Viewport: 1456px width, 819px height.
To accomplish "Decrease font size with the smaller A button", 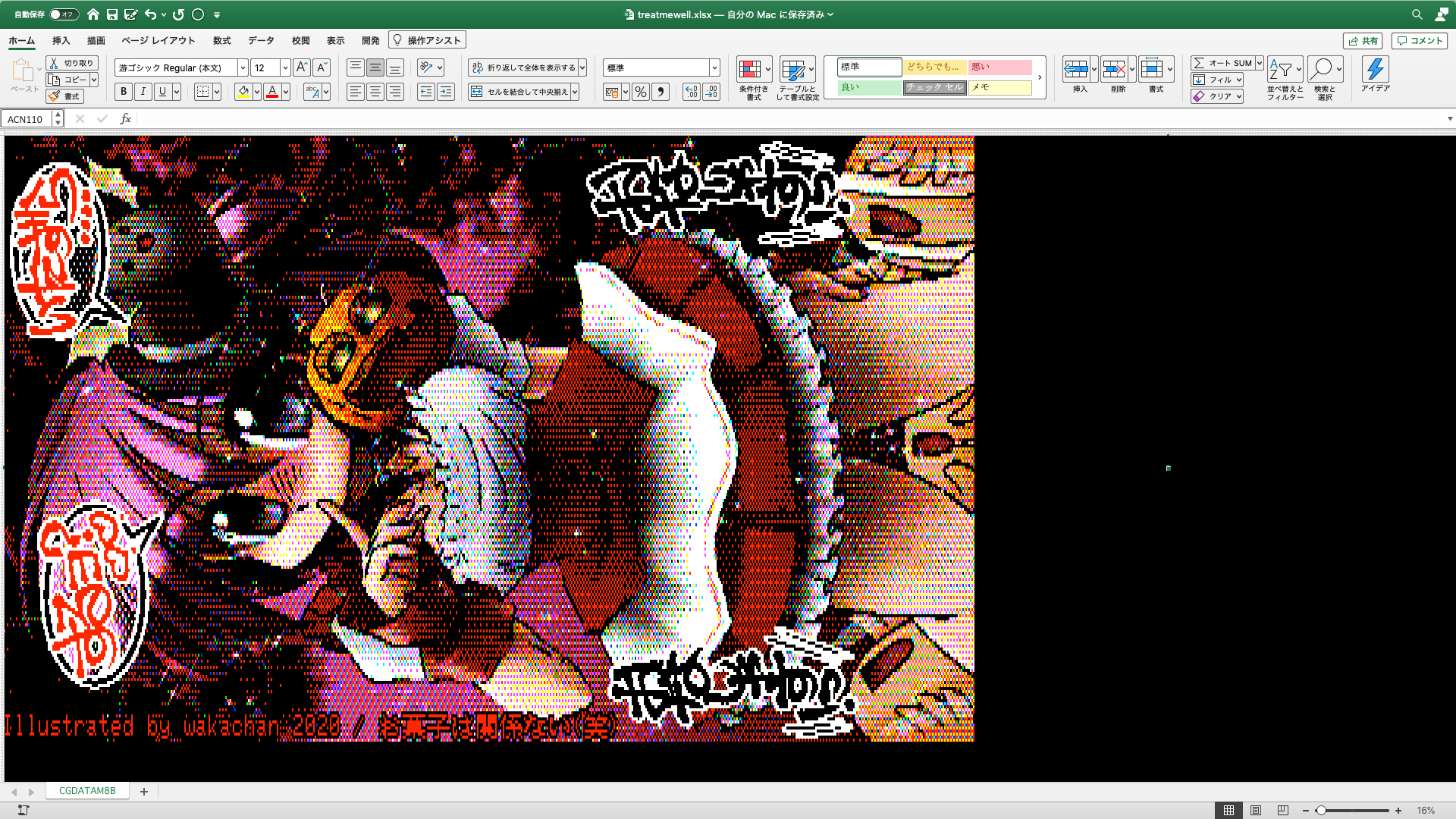I will 322,67.
